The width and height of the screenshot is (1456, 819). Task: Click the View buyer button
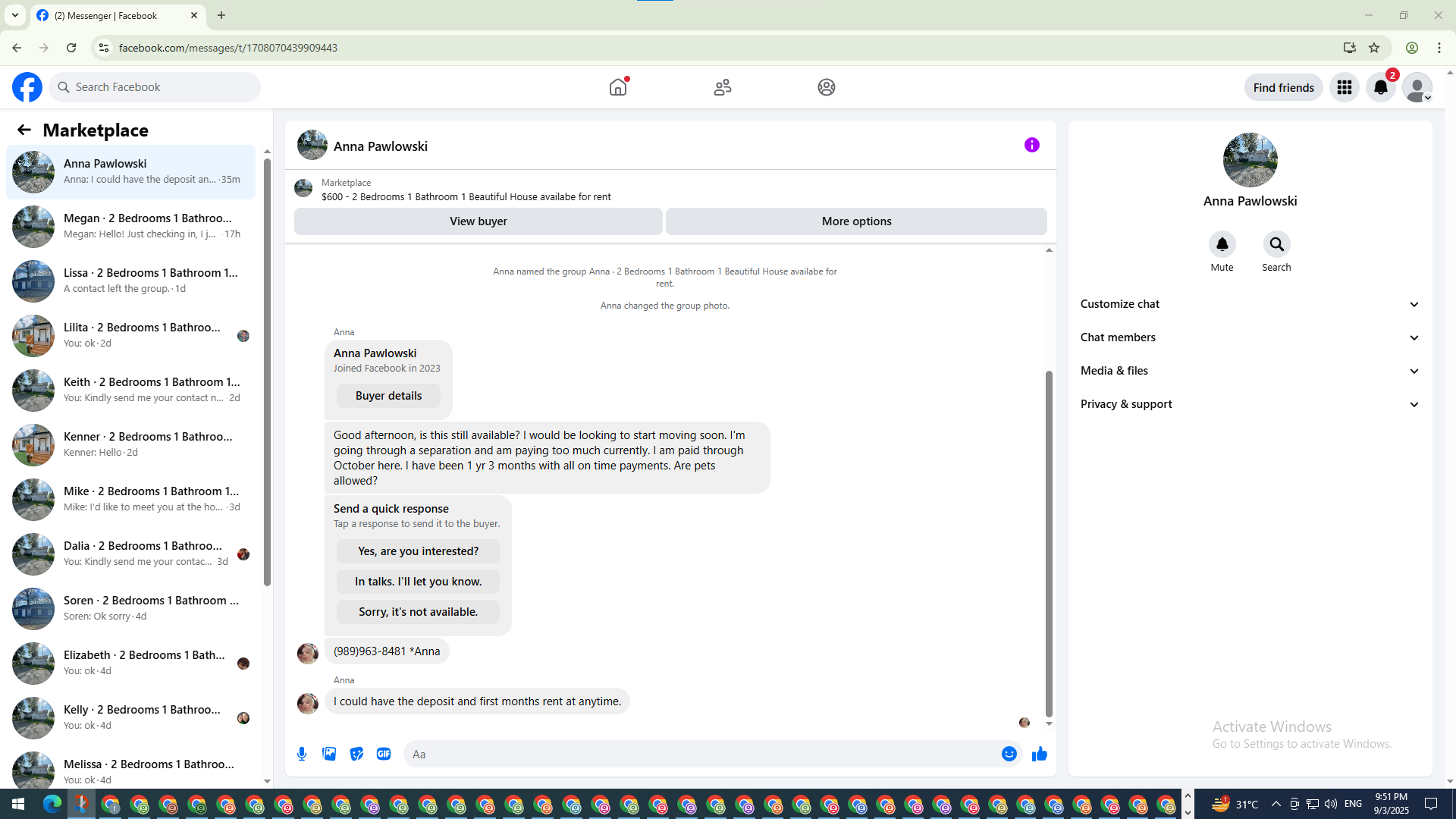pos(479,221)
